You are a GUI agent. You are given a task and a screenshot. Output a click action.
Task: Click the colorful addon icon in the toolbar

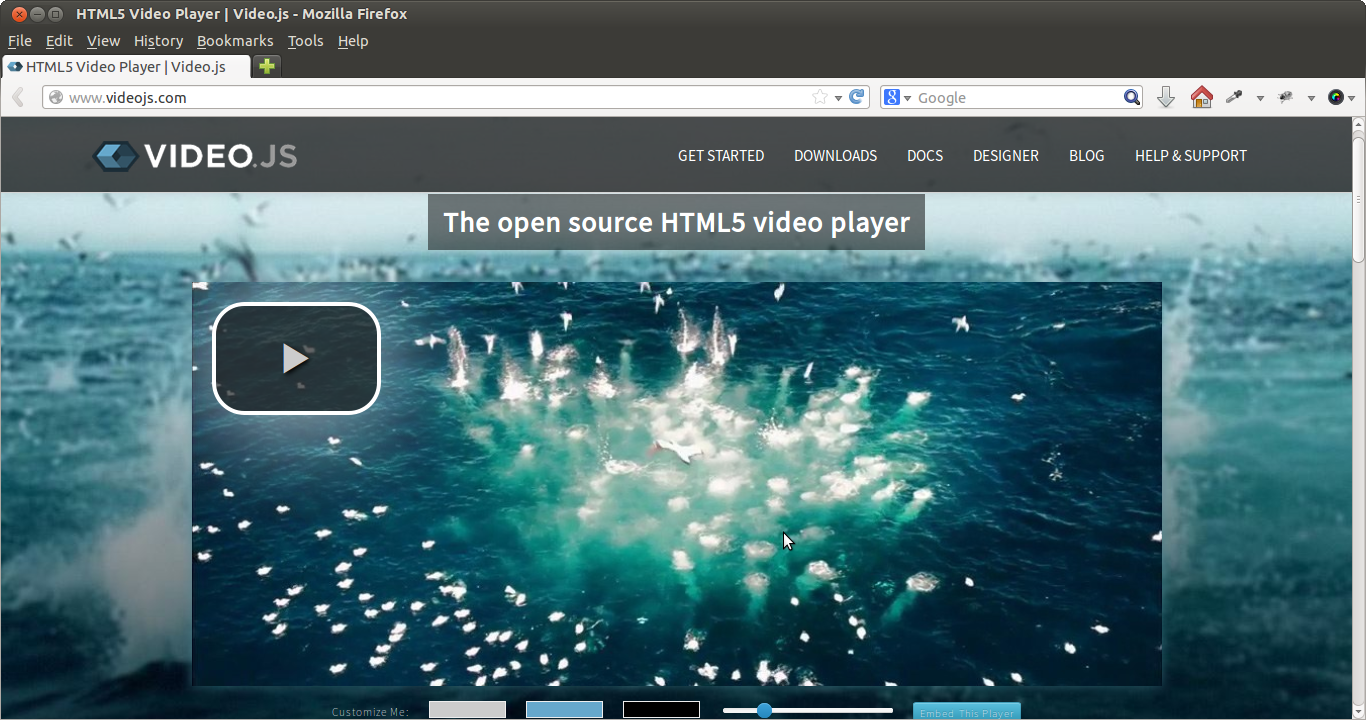pyautogui.click(x=1337, y=97)
